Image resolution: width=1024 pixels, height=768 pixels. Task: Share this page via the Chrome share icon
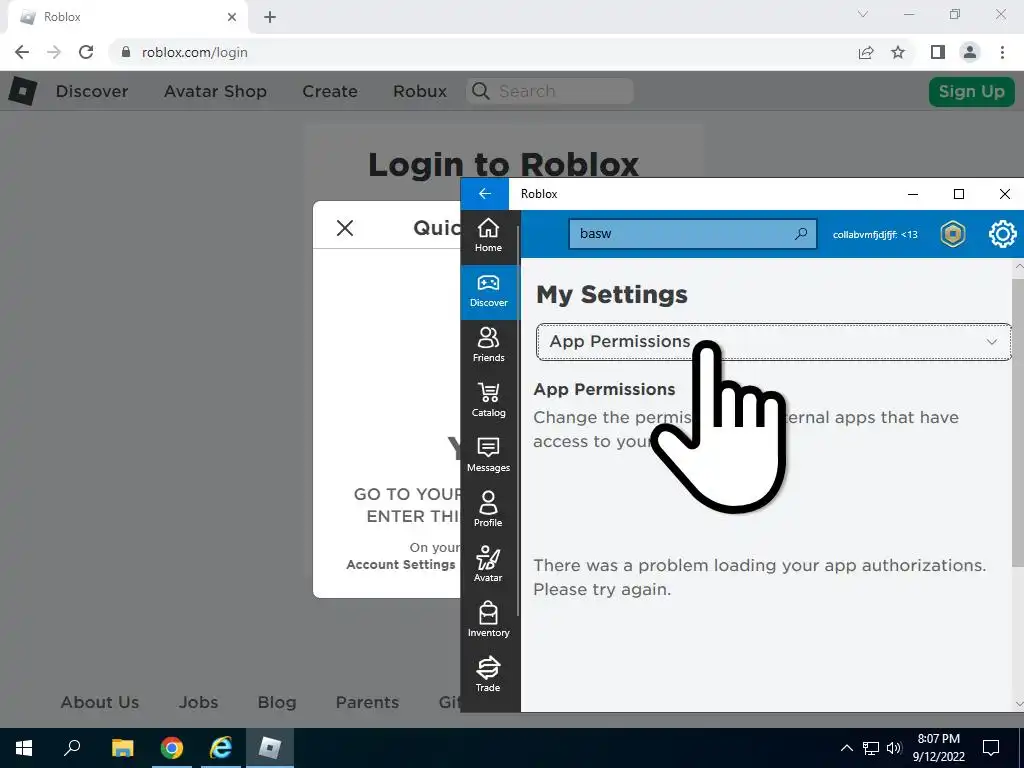click(x=866, y=52)
